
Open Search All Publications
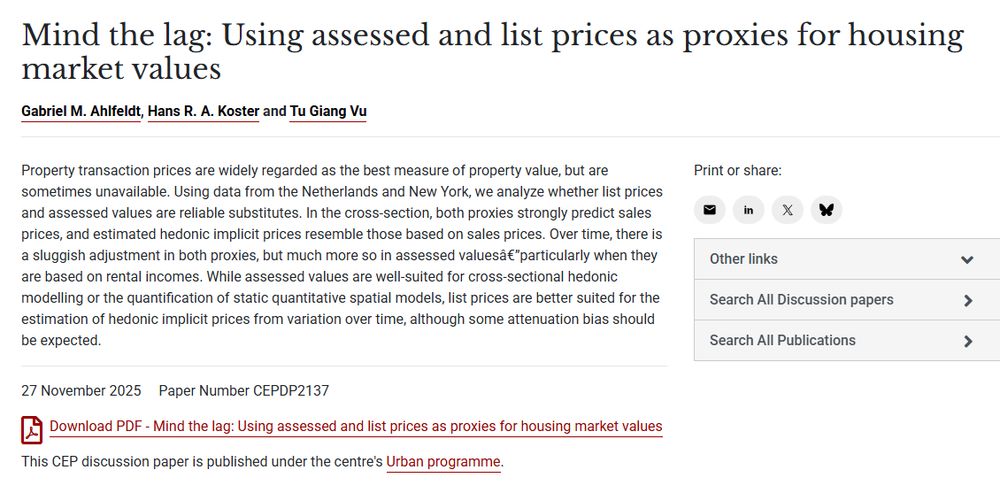[x=782, y=341]
